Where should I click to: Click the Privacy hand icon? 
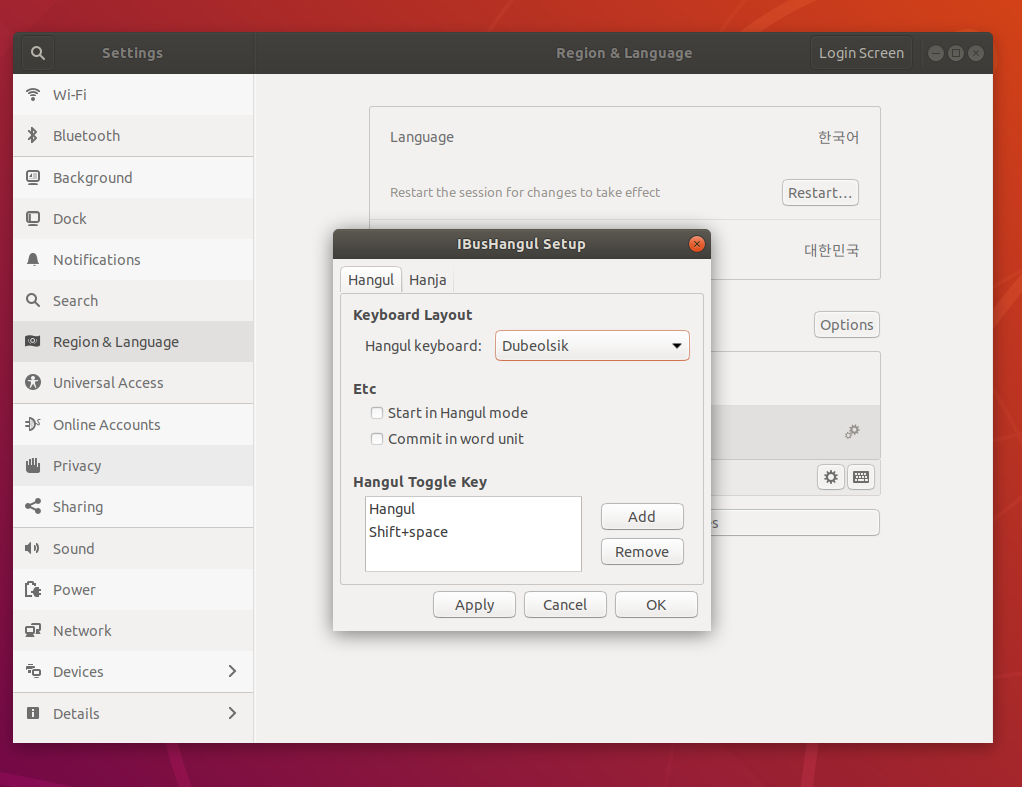[33, 466]
